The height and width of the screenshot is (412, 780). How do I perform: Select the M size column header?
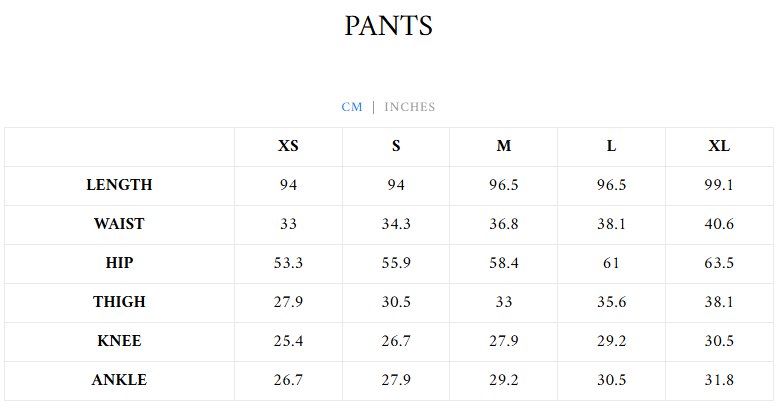pyautogui.click(x=504, y=146)
